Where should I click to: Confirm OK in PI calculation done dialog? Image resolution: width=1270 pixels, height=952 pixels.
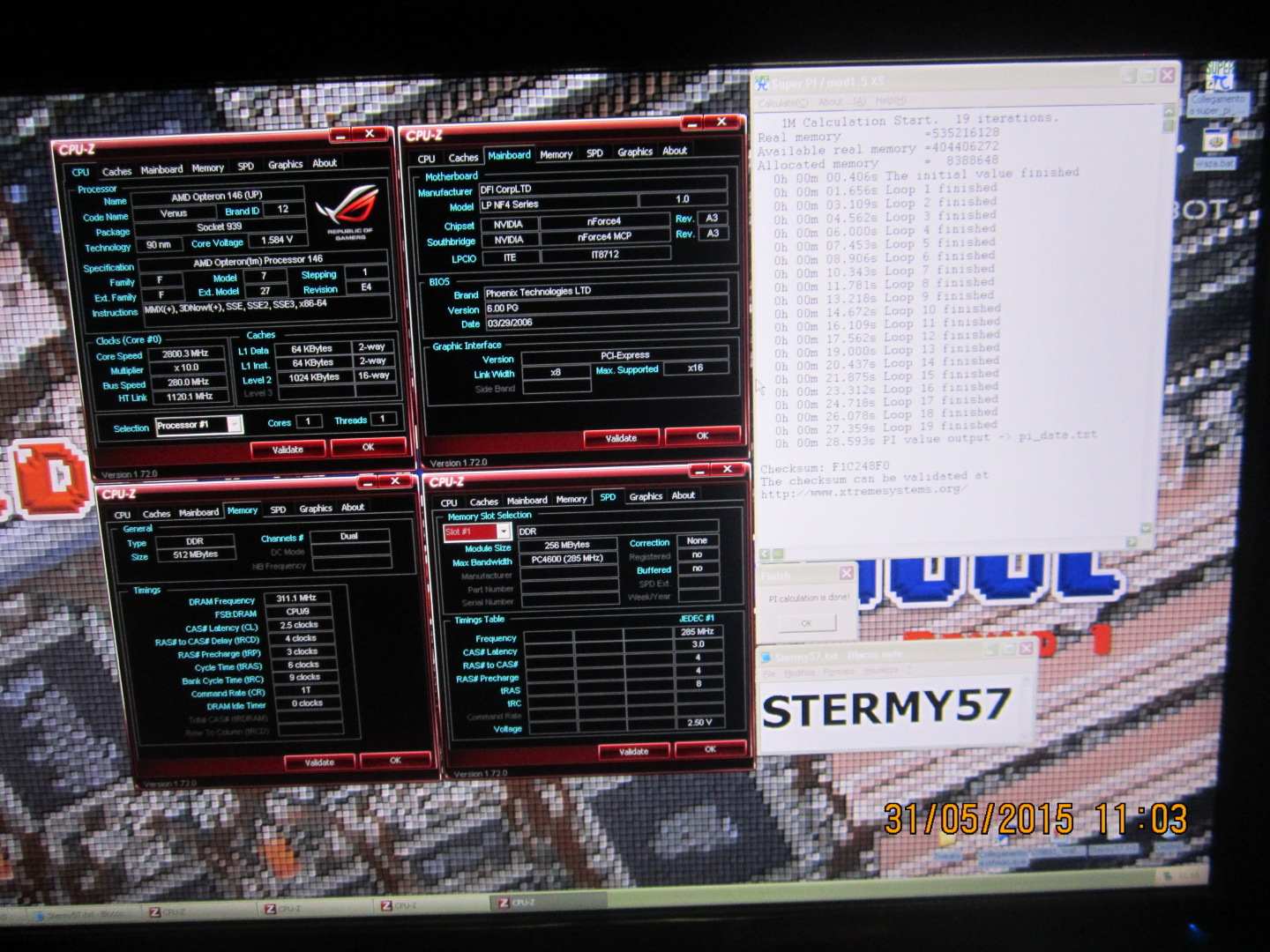tap(806, 623)
